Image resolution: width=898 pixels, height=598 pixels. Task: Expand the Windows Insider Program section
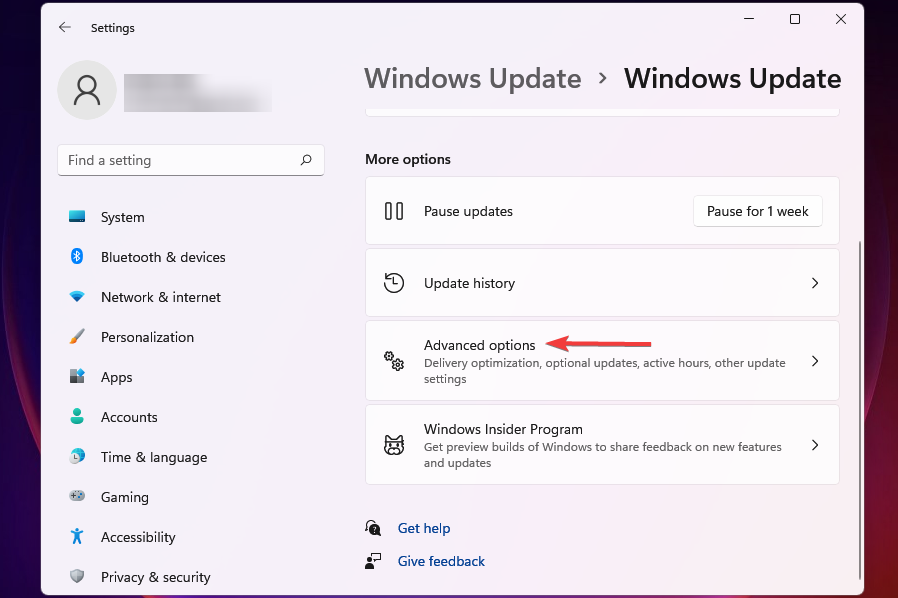coord(814,445)
